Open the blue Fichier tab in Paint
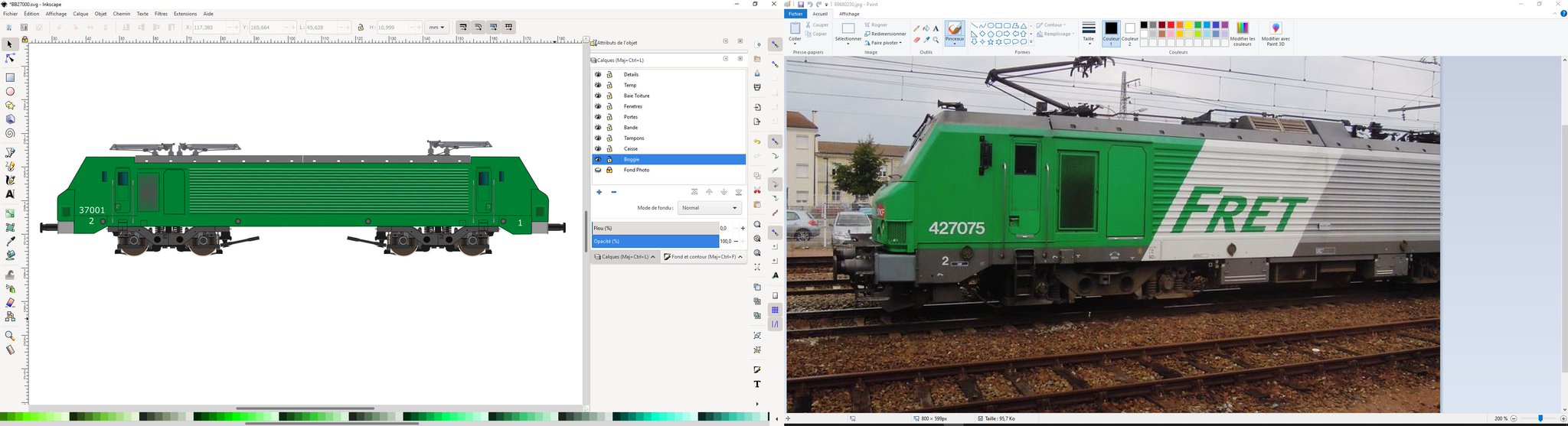Viewport: 1568px width, 426px height. [796, 14]
